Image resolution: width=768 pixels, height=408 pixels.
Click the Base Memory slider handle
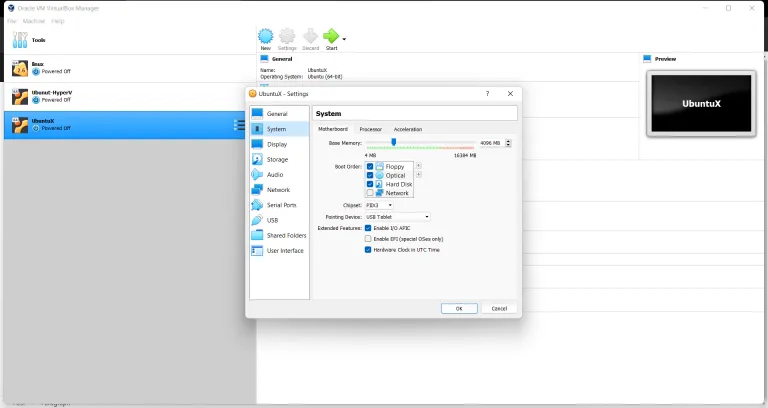[393, 142]
